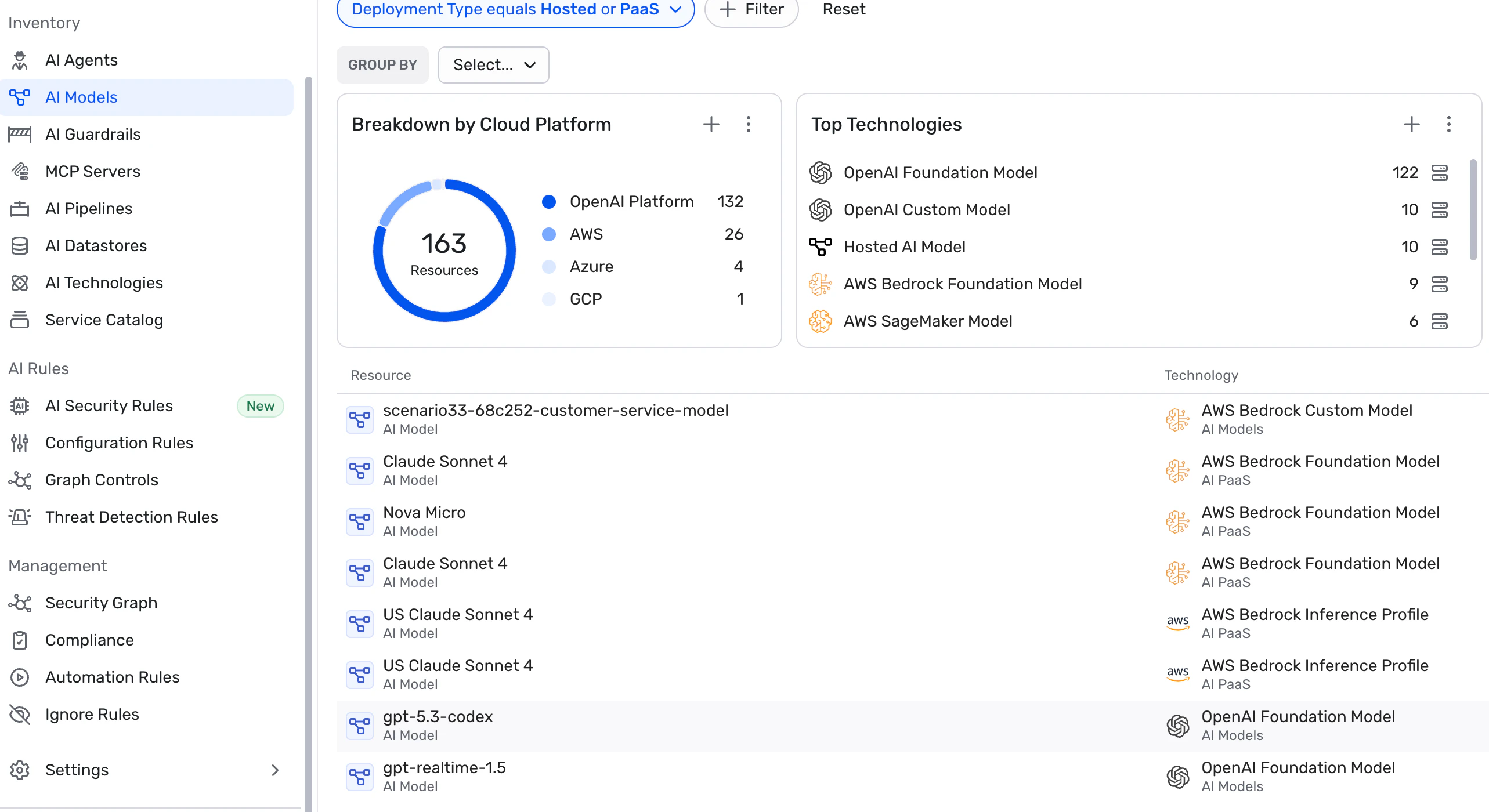Click the add Filter button
The width and height of the screenshot is (1489, 812).
point(751,9)
